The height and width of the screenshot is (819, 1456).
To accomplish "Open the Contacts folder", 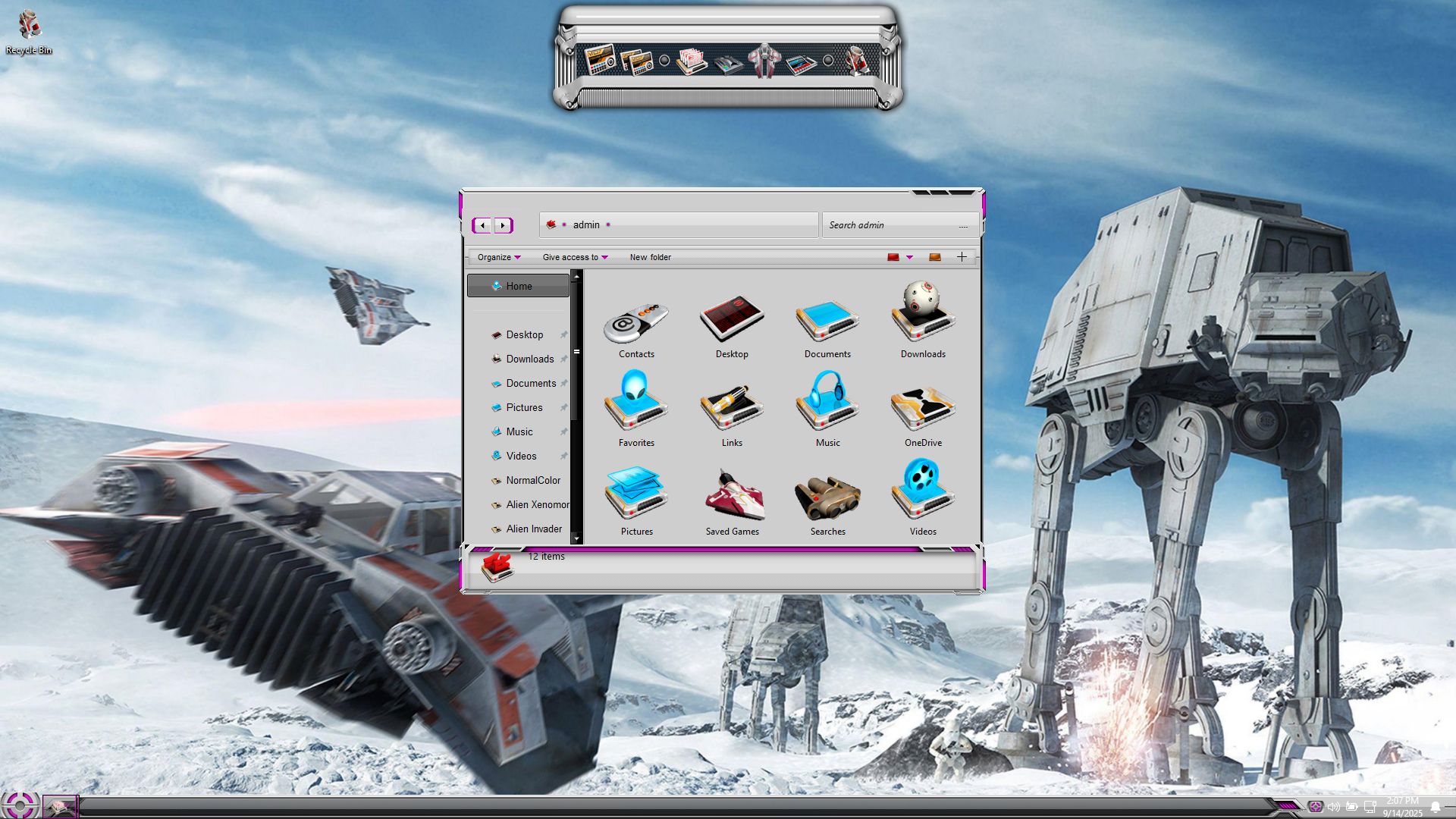I will 636,329.
